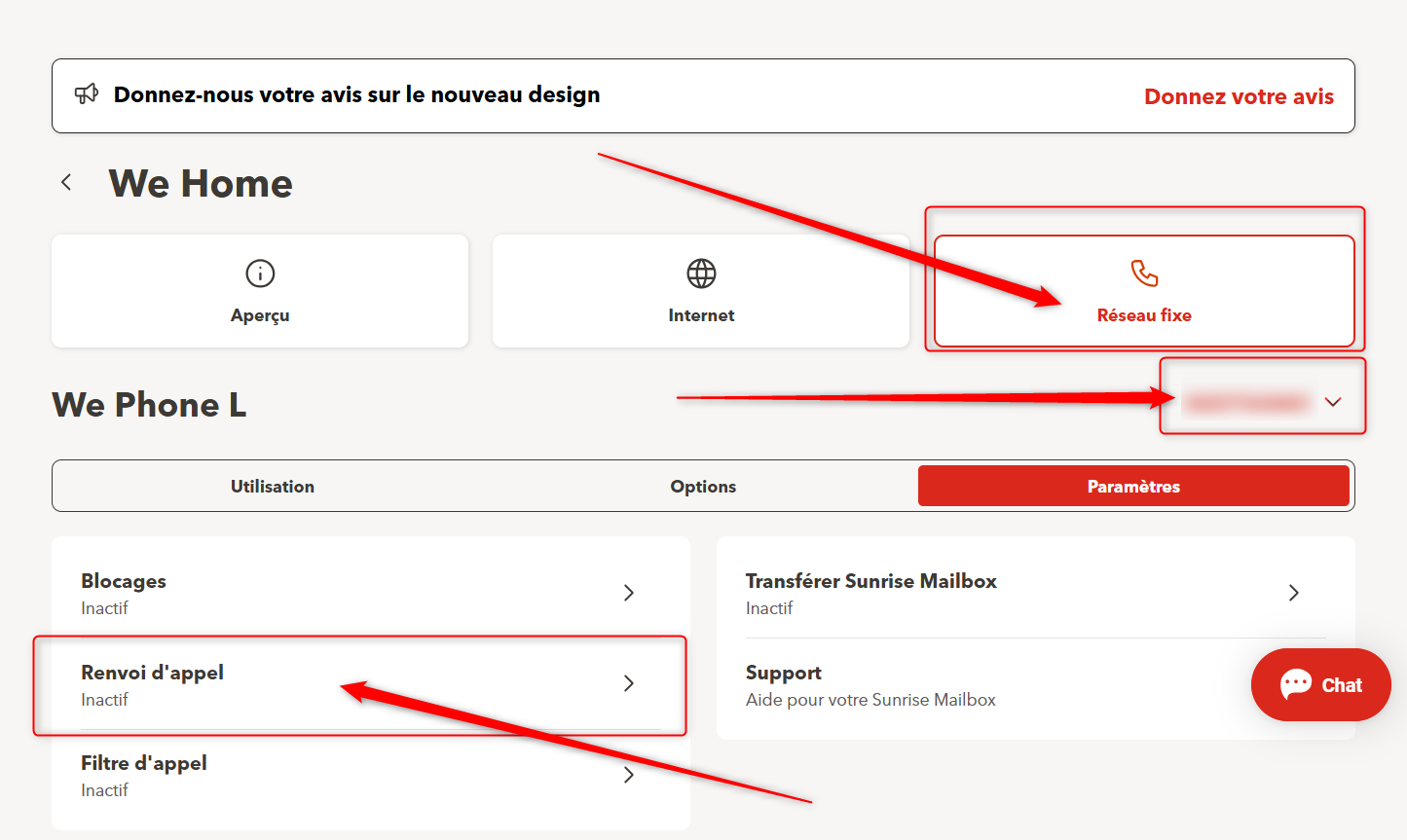
Task: Select the Paramètres tab
Action: (x=1133, y=486)
